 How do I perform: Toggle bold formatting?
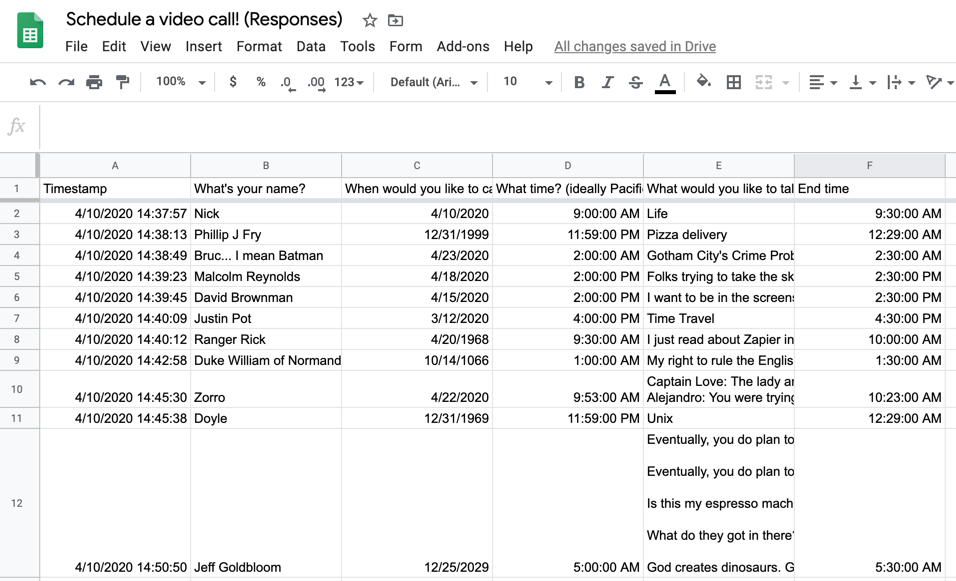pyautogui.click(x=579, y=82)
